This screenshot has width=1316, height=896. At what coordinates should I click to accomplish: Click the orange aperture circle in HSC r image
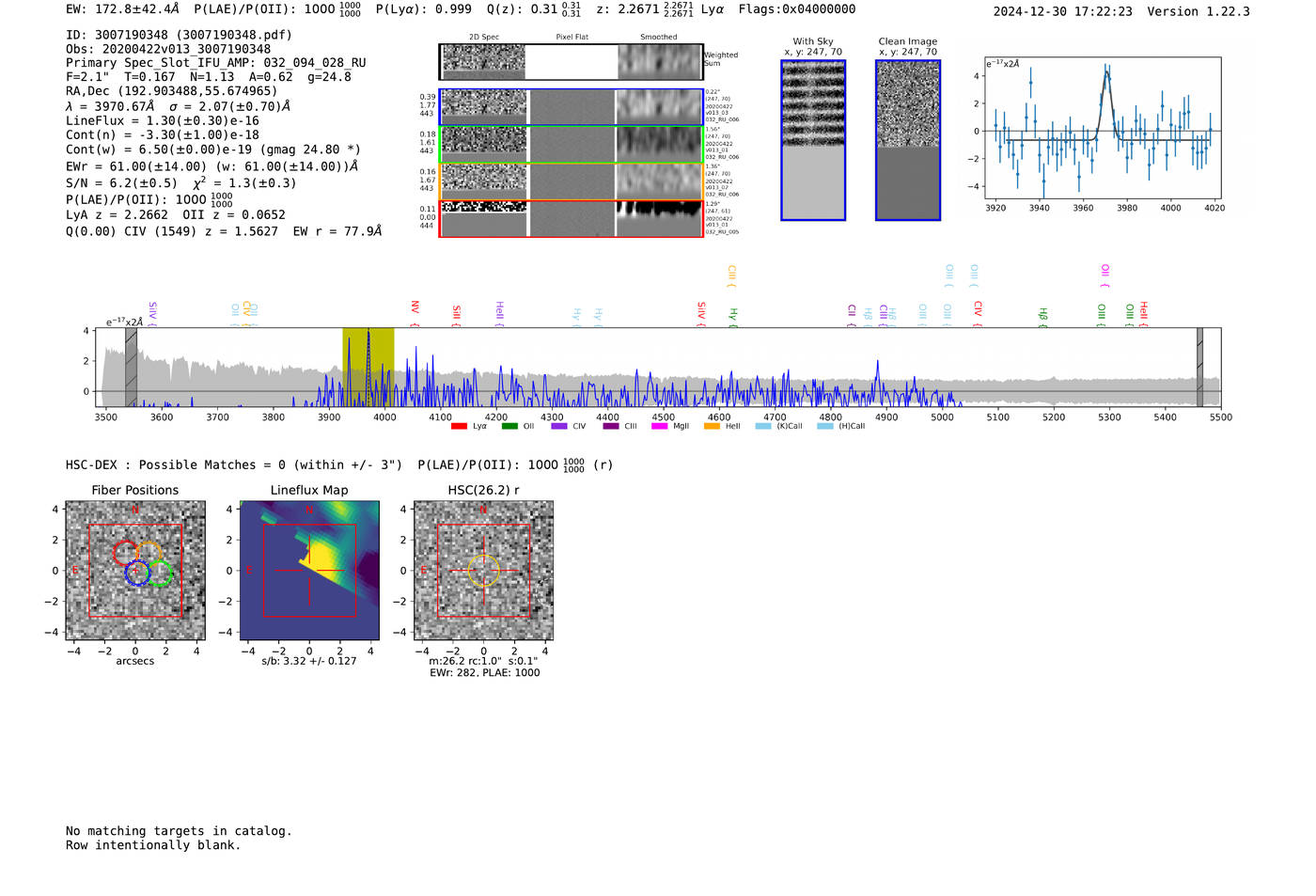[x=483, y=570]
